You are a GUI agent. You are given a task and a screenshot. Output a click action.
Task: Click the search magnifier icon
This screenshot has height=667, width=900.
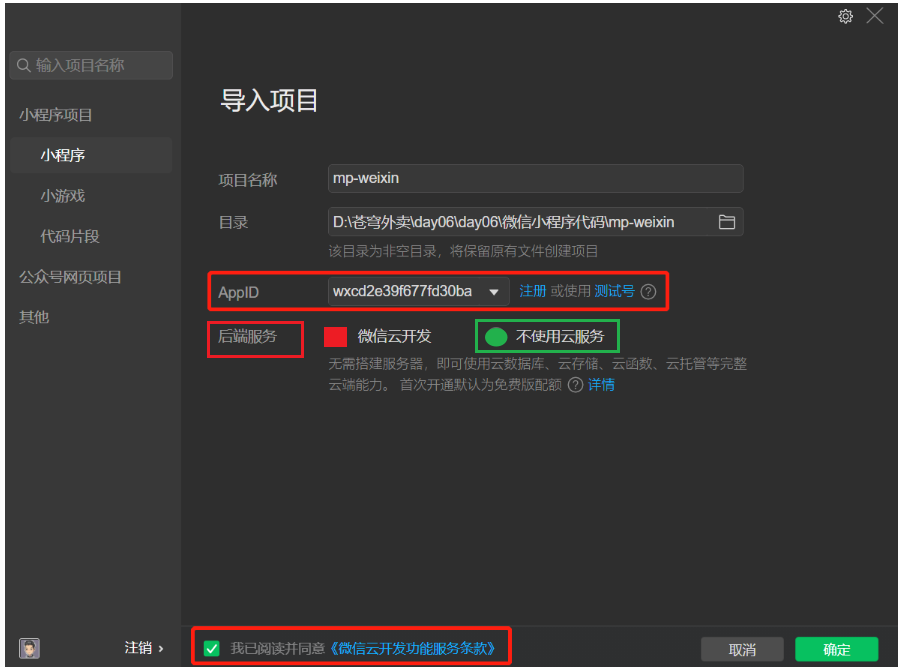pos(24,65)
